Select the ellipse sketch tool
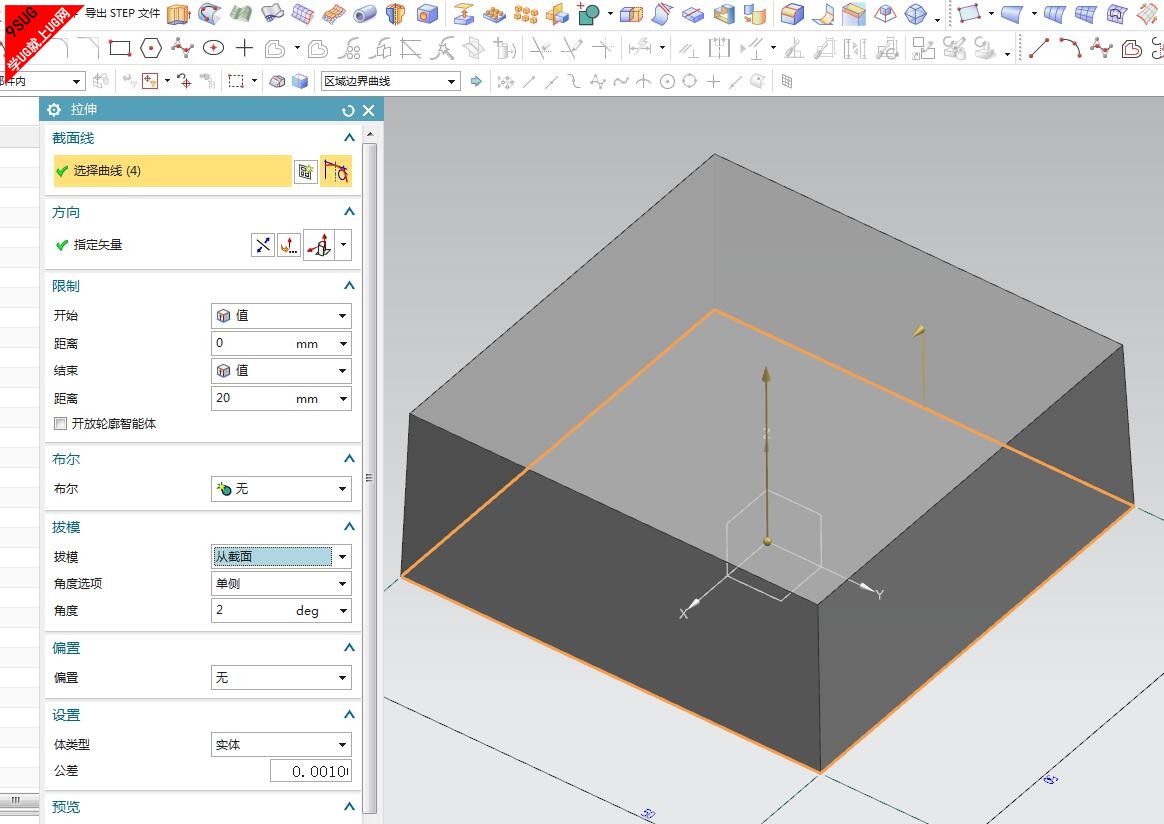Screen dimensions: 1164x824 click(x=214, y=49)
